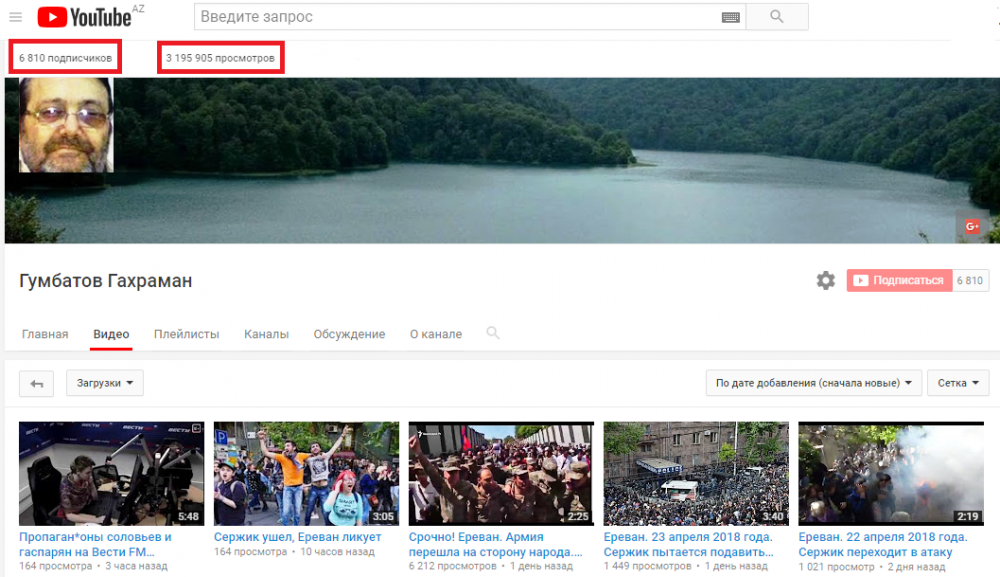
Task: Search within channel magnifier icon
Action: 493,333
